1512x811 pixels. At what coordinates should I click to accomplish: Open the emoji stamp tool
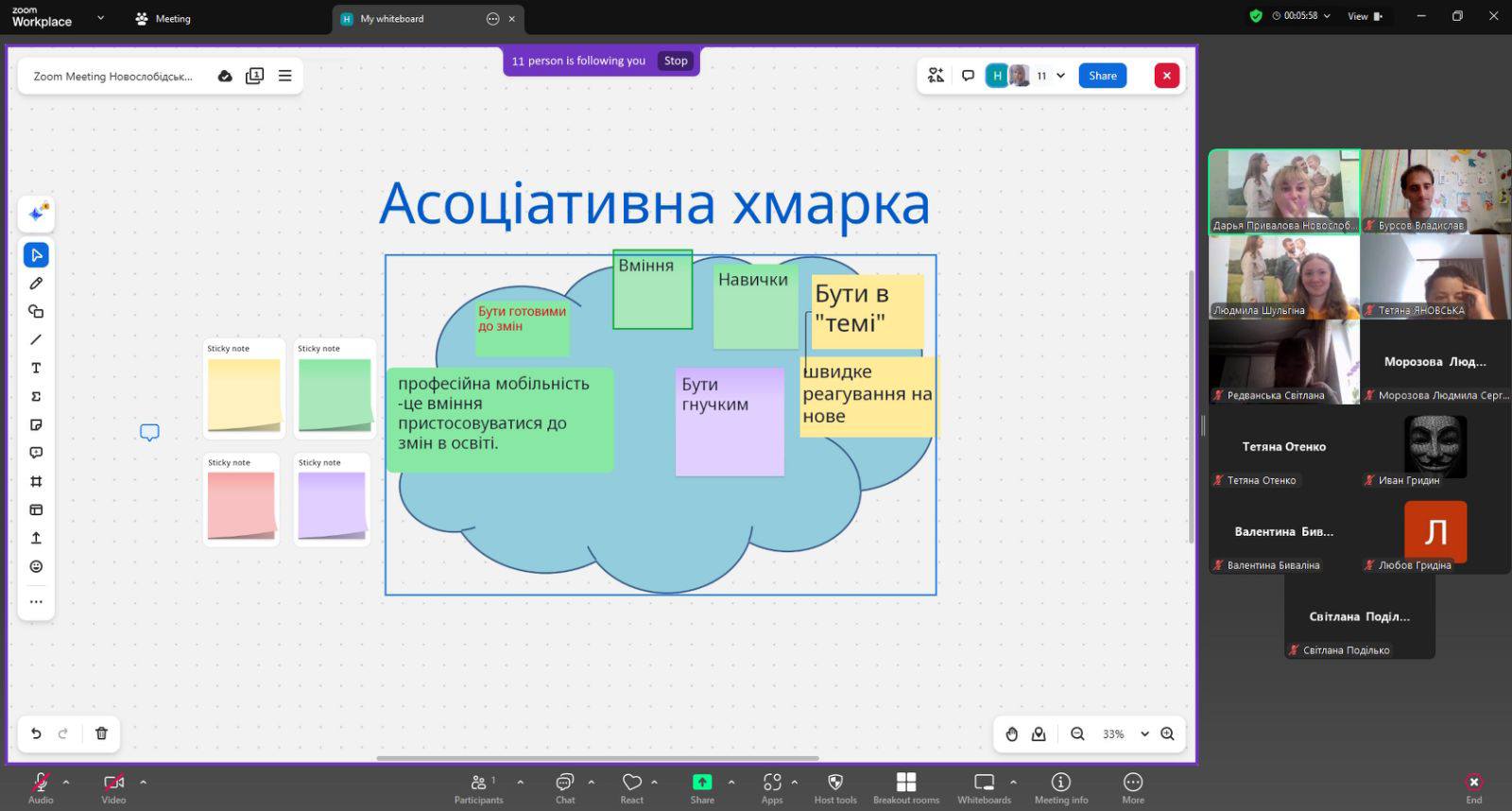click(36, 566)
